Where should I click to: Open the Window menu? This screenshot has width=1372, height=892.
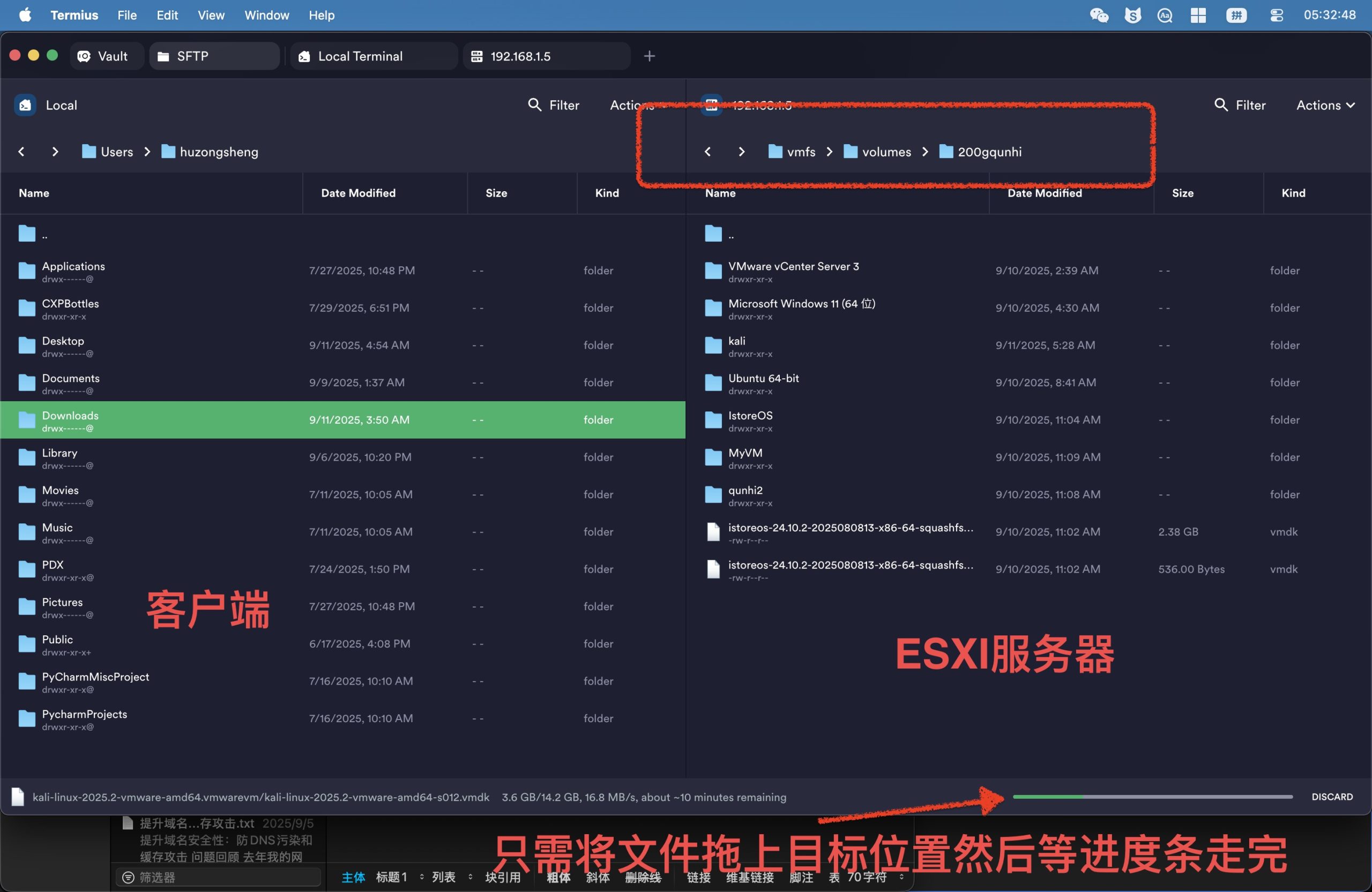click(x=266, y=15)
